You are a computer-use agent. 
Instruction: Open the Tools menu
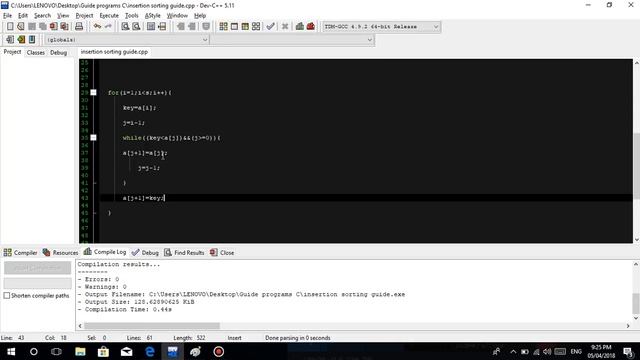tap(131, 16)
